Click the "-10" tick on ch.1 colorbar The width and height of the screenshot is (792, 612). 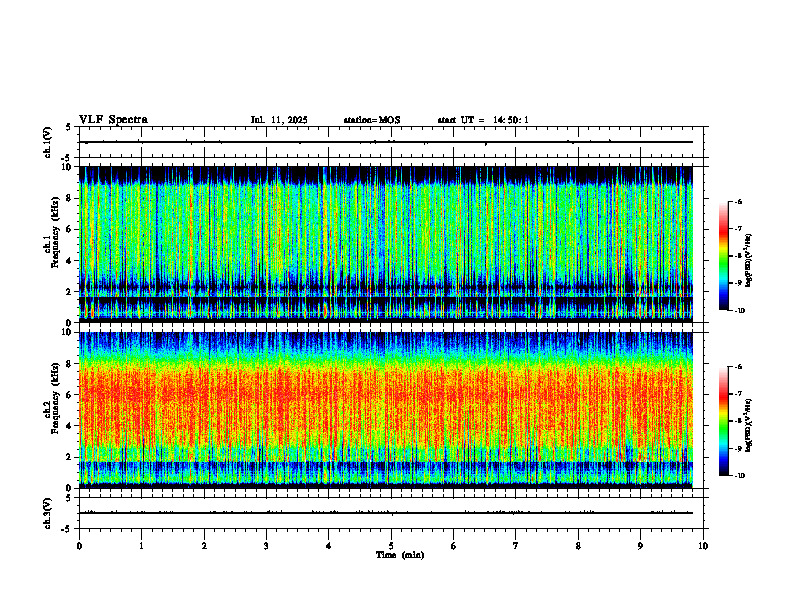point(739,311)
